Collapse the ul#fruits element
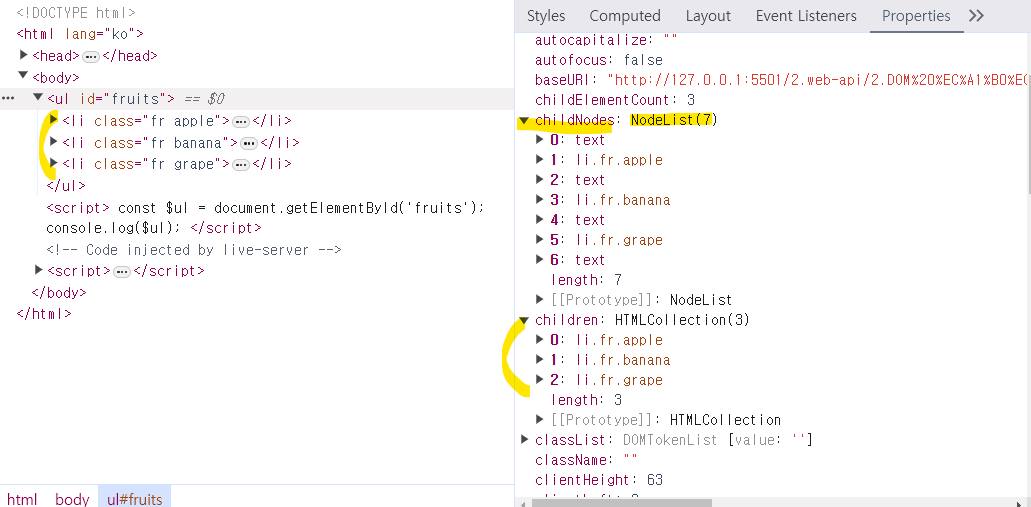Screen dimensions: 1031x507 pyautogui.click(x=38, y=97)
